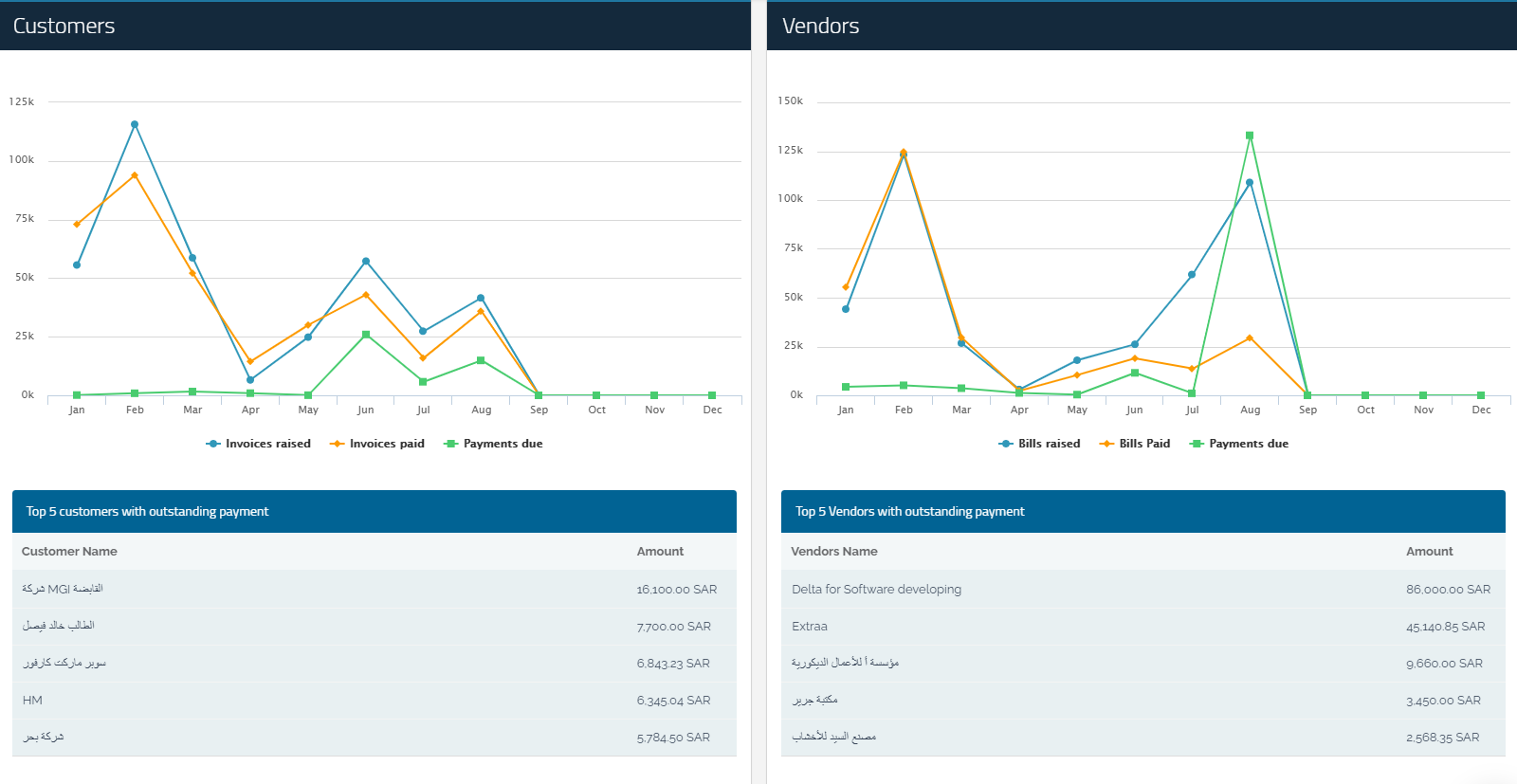Click Top 5 customers with outstanding payment header
The image size is (1517, 784).
(147, 512)
